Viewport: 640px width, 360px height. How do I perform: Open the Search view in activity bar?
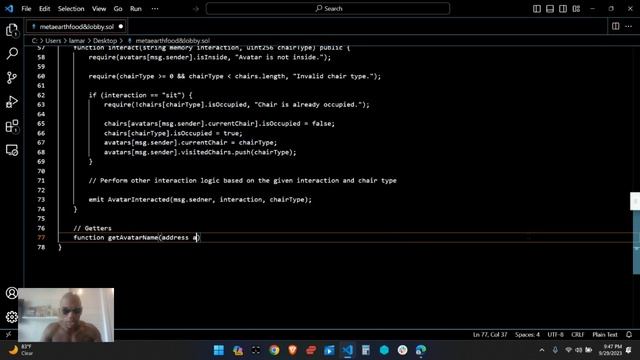12,53
